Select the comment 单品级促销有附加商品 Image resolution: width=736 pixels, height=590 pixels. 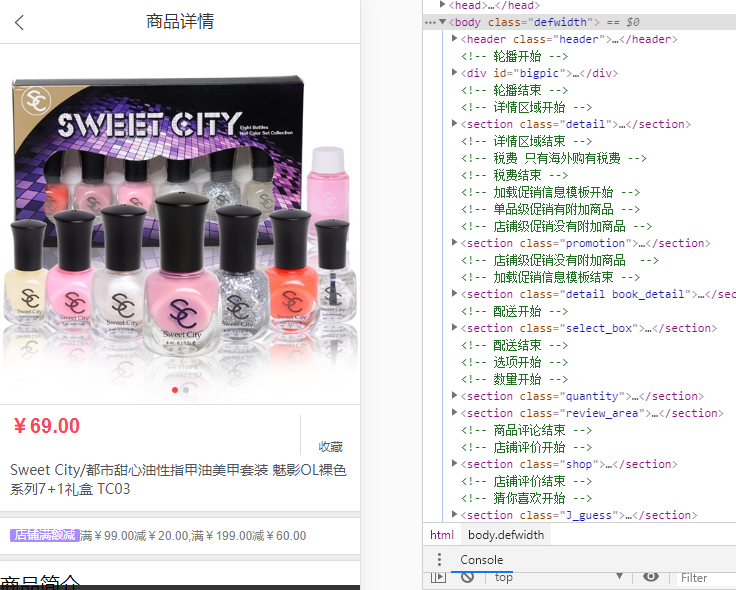point(550,209)
